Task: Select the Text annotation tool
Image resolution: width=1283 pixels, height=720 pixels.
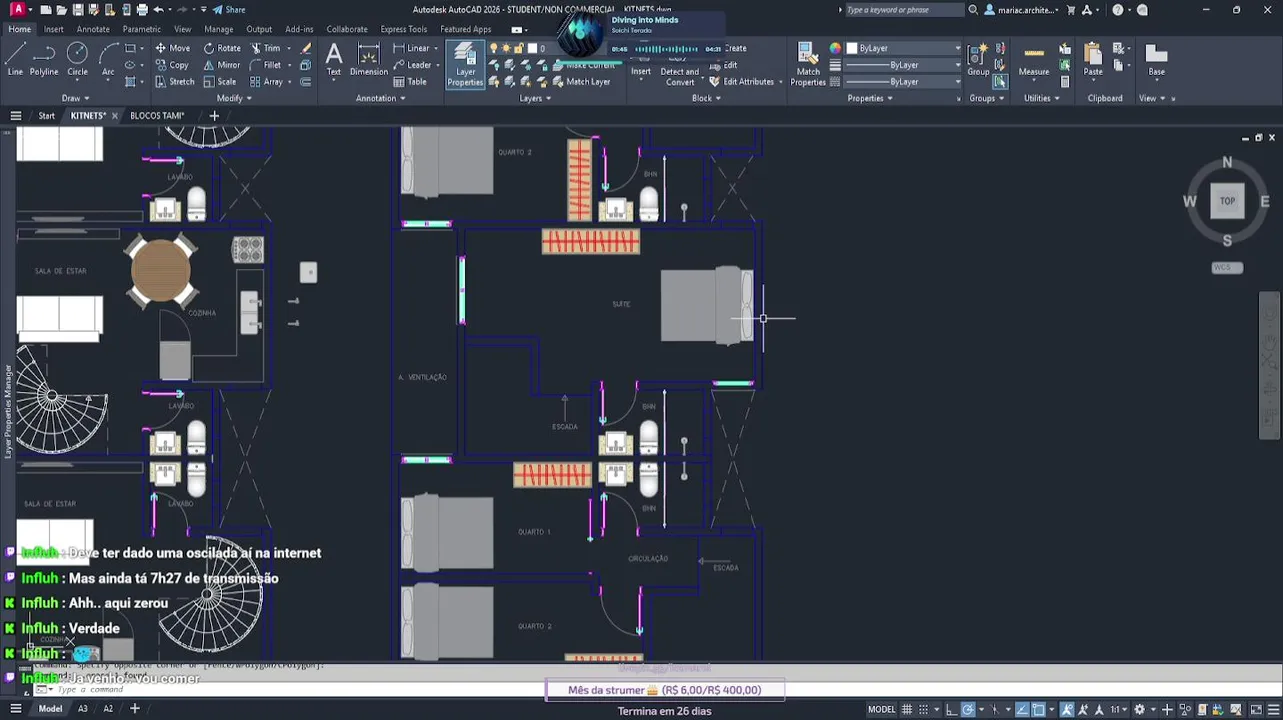Action: (x=334, y=59)
